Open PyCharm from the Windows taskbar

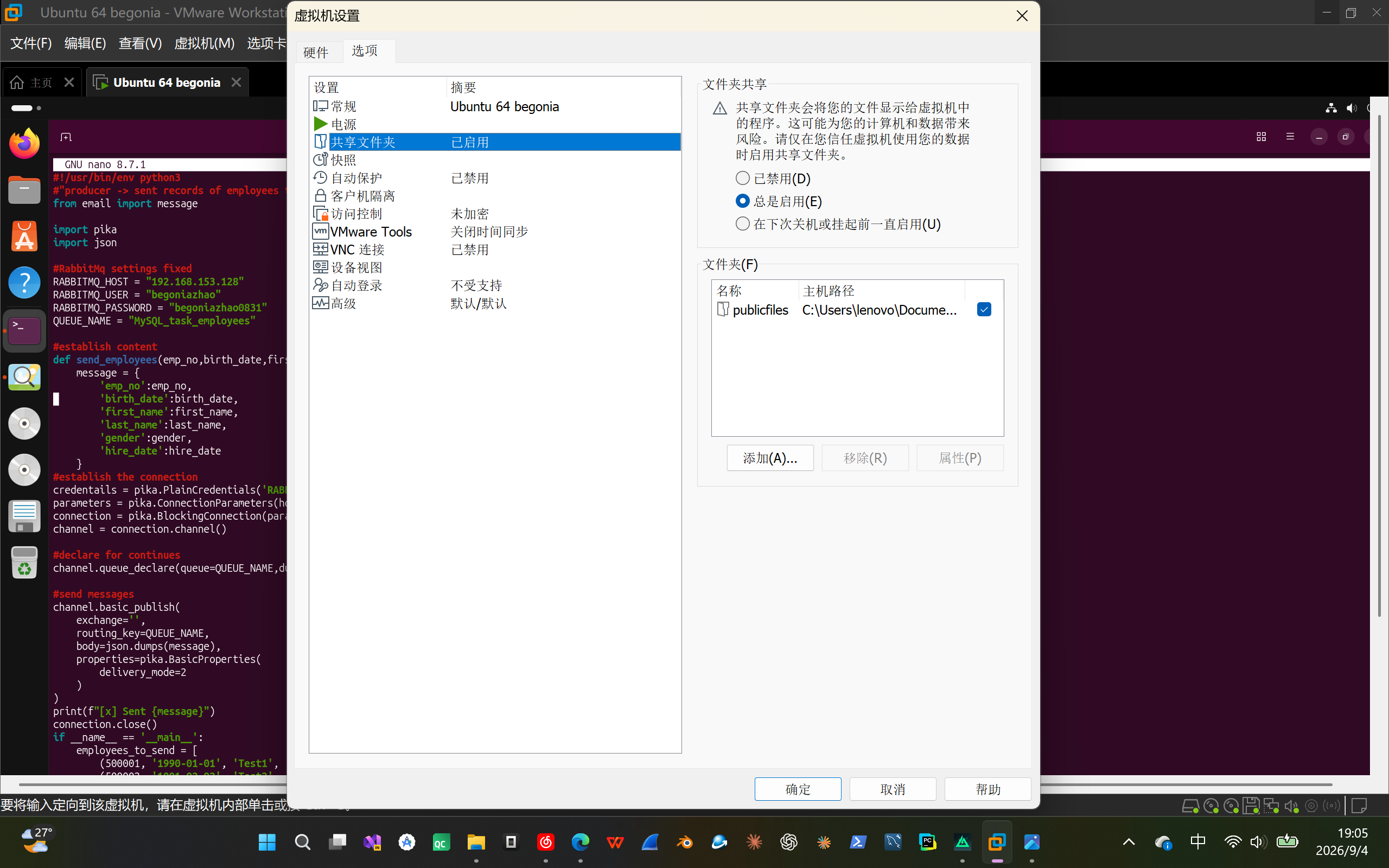click(x=927, y=842)
